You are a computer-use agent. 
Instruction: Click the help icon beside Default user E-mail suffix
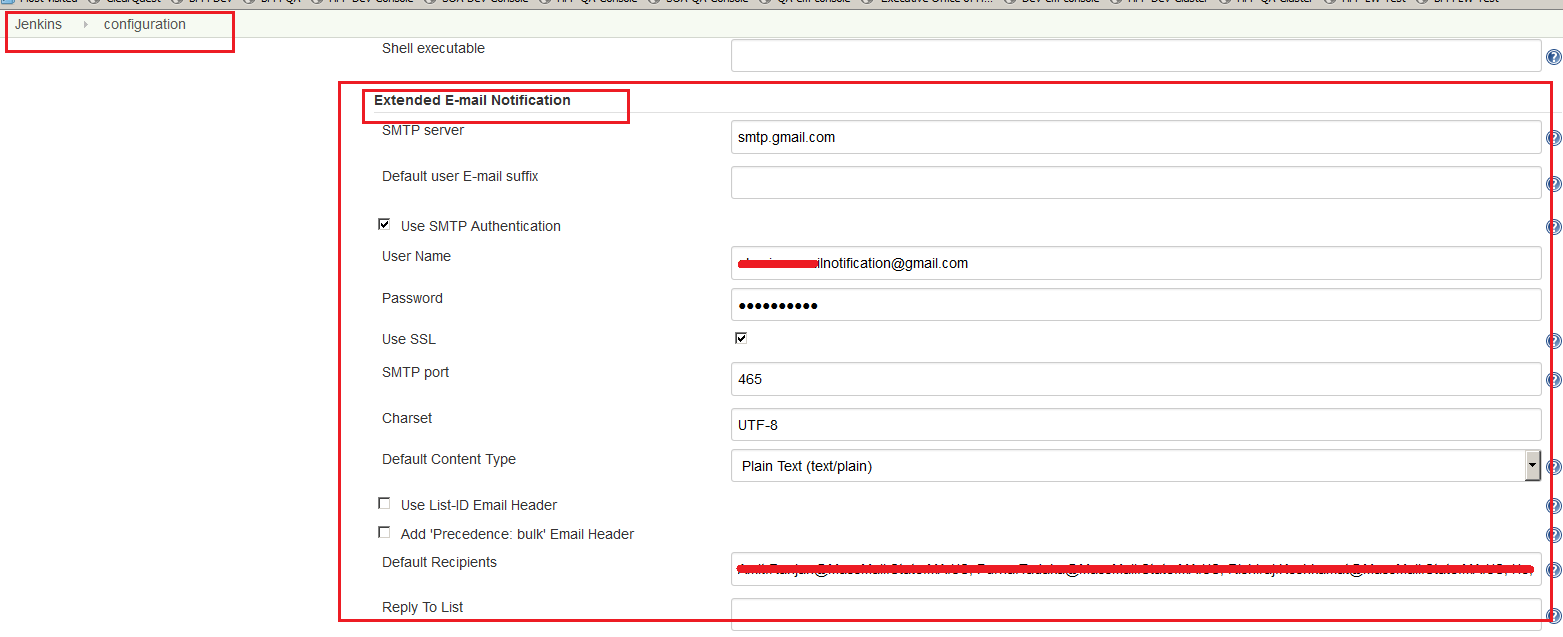pyautogui.click(x=1554, y=184)
